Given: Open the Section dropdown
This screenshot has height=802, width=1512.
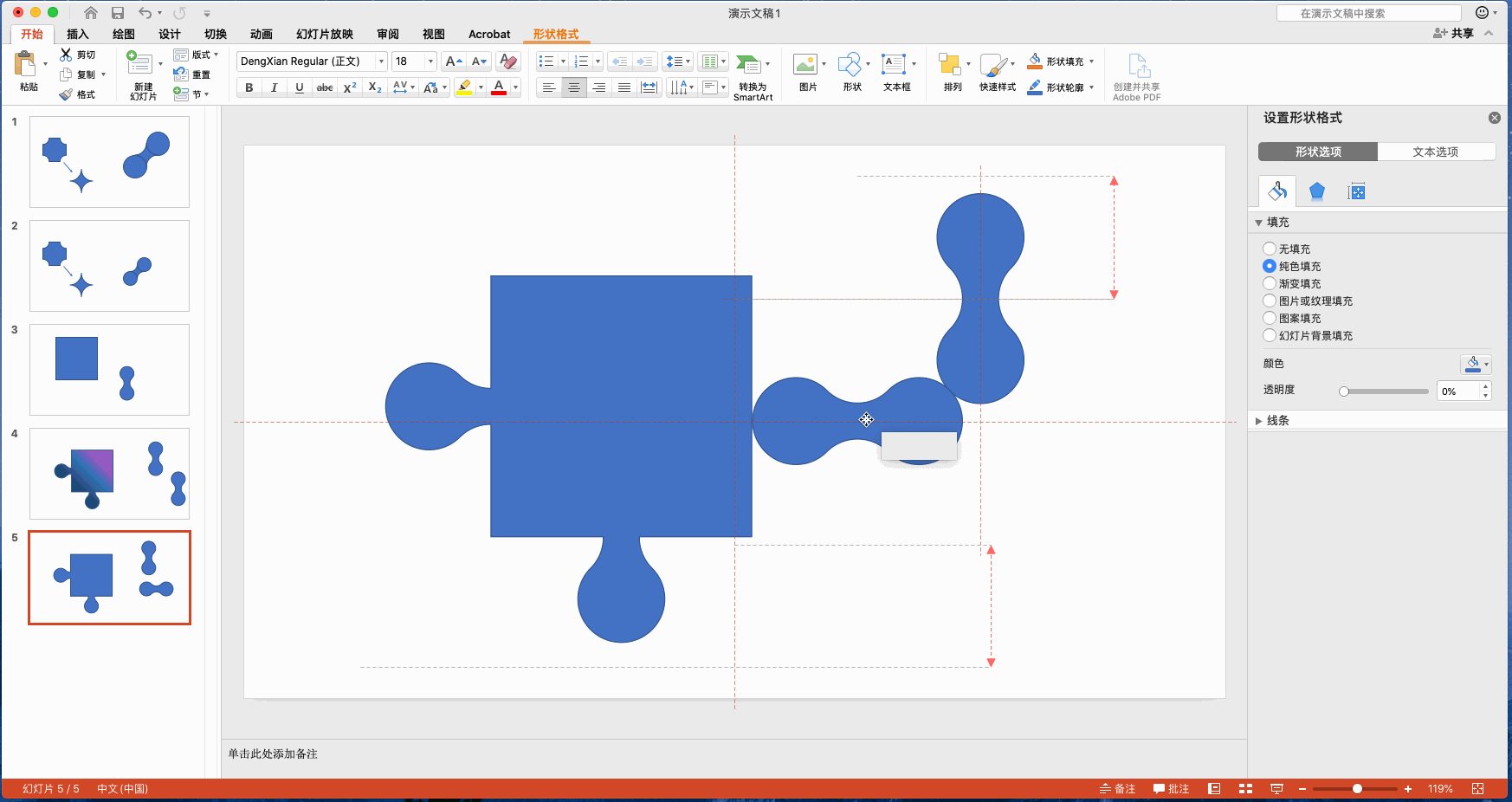Looking at the screenshot, I should tap(191, 94).
